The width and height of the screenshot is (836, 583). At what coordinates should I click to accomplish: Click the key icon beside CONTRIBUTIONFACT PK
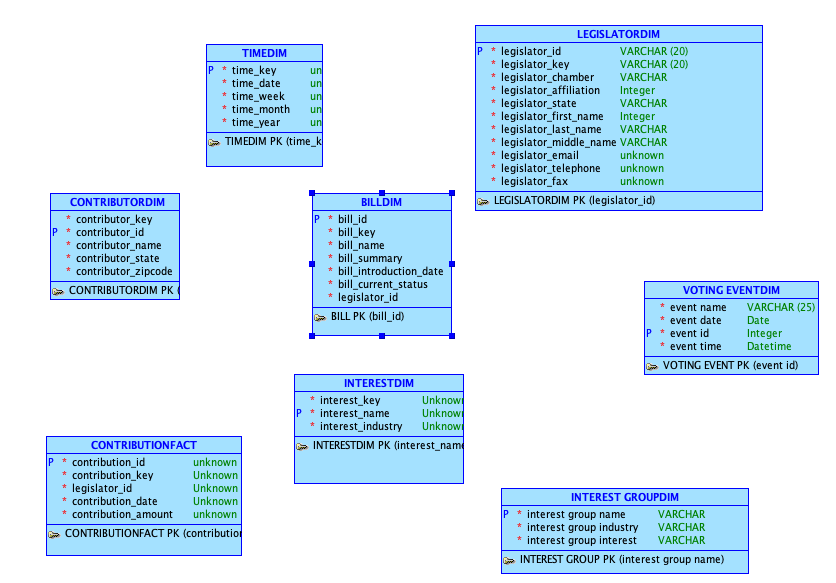coord(54,534)
